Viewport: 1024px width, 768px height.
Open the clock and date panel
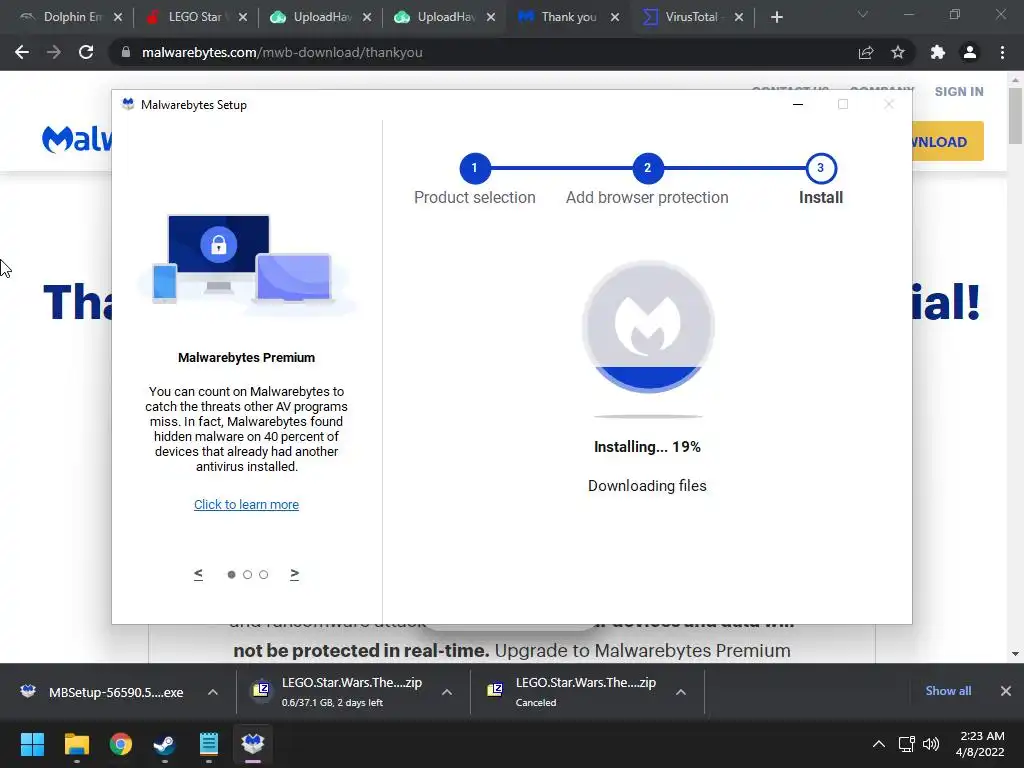[x=980, y=744]
